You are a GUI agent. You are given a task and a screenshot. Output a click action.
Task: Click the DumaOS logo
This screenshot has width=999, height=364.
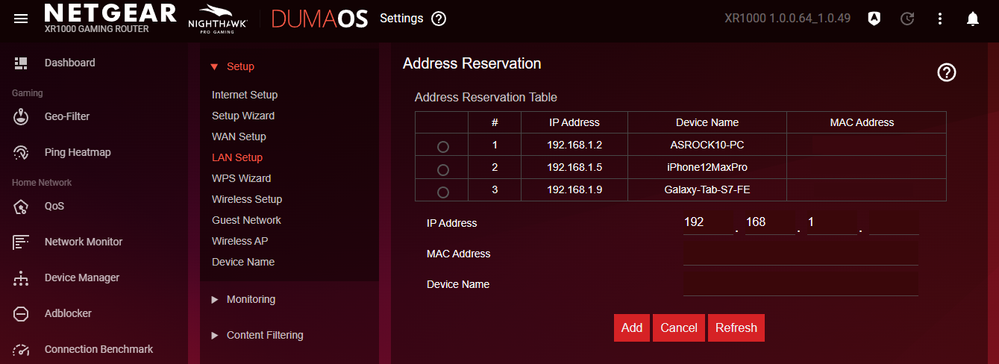(x=320, y=19)
